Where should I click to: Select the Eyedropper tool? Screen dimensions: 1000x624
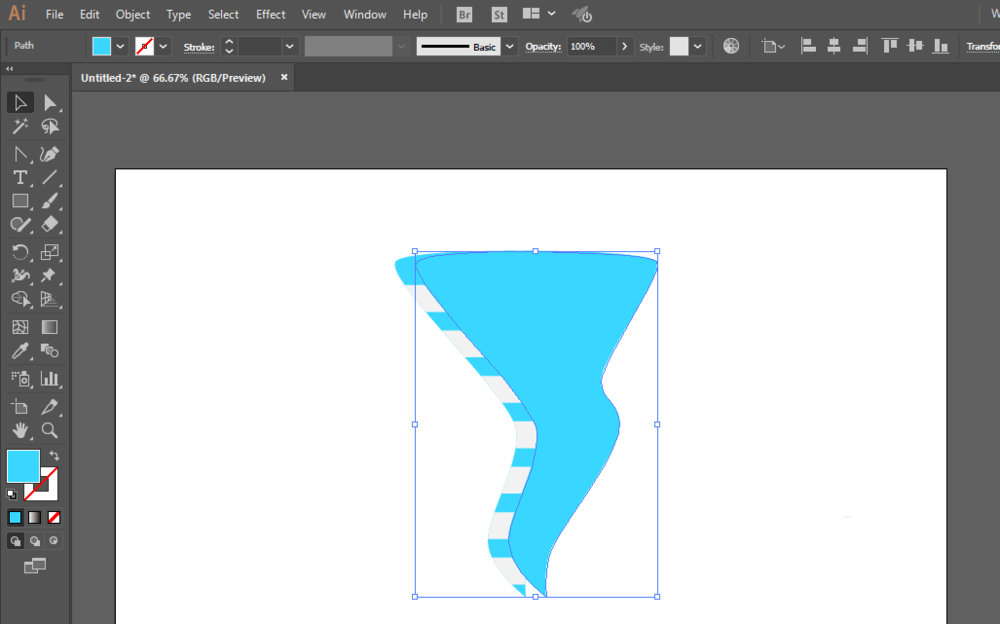(20, 351)
